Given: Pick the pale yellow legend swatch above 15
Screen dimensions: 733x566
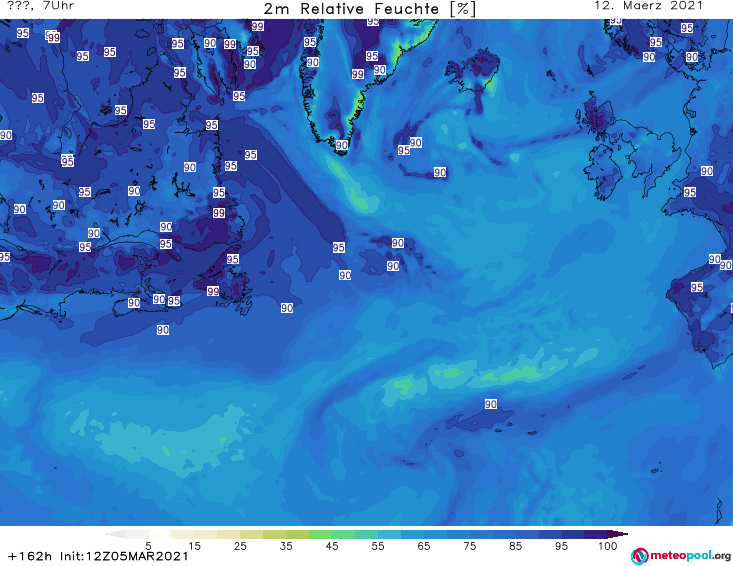Looking at the screenshot, I should (x=183, y=534).
